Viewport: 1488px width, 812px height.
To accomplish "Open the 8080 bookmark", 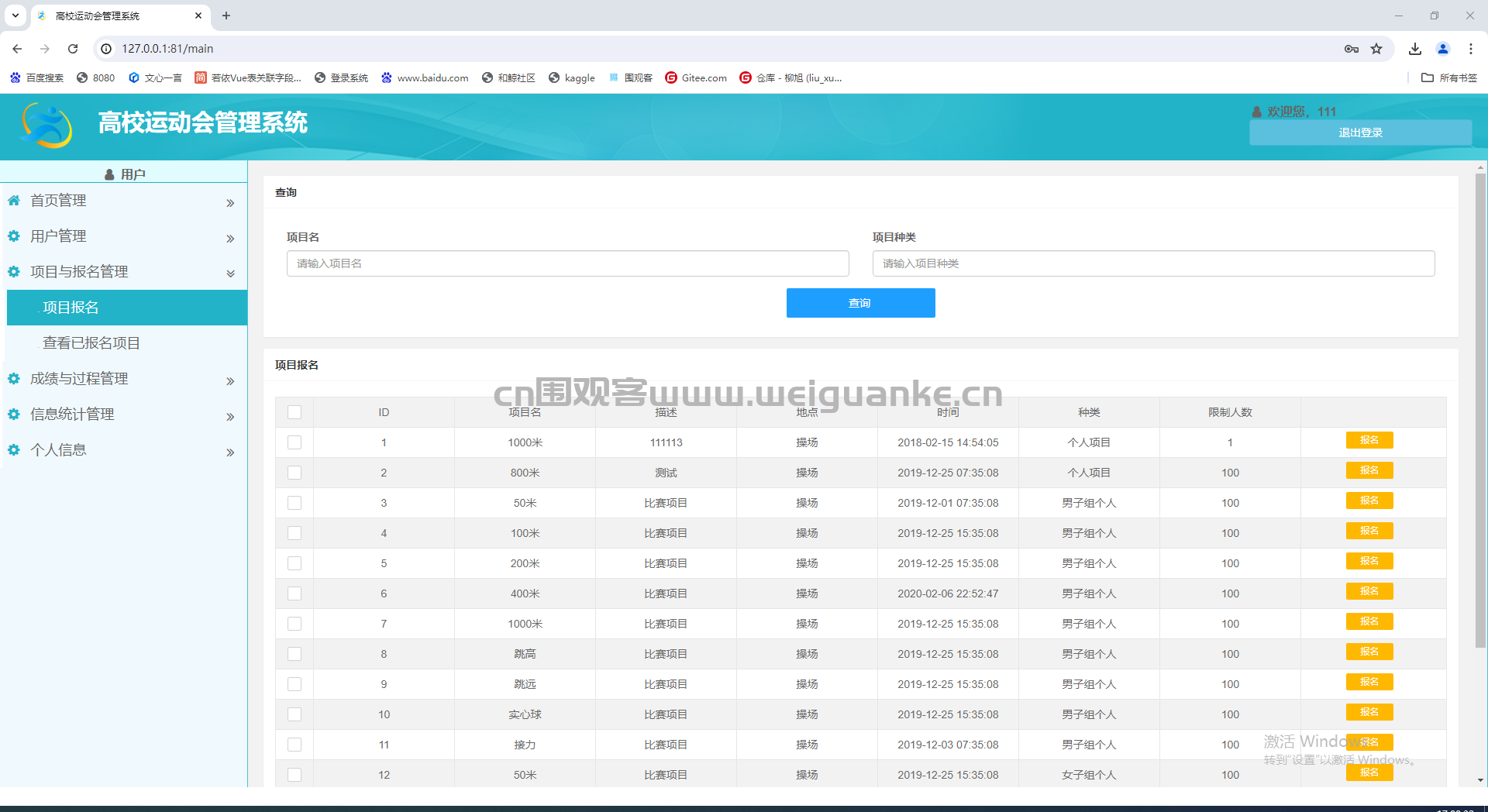I will coord(95,77).
